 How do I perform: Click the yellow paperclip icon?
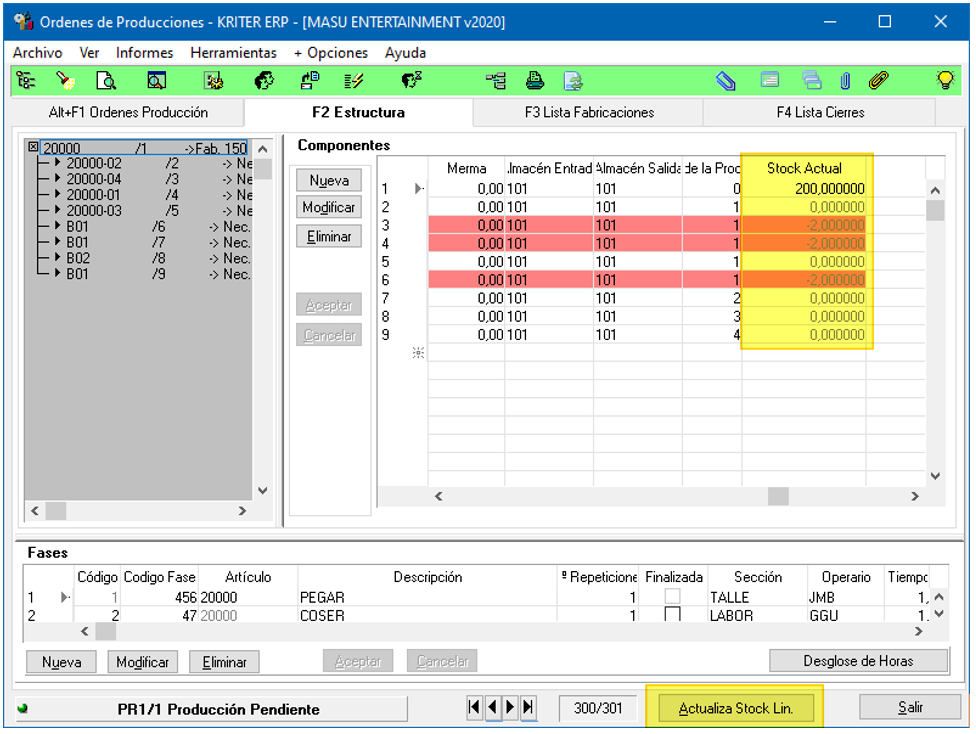tap(878, 80)
